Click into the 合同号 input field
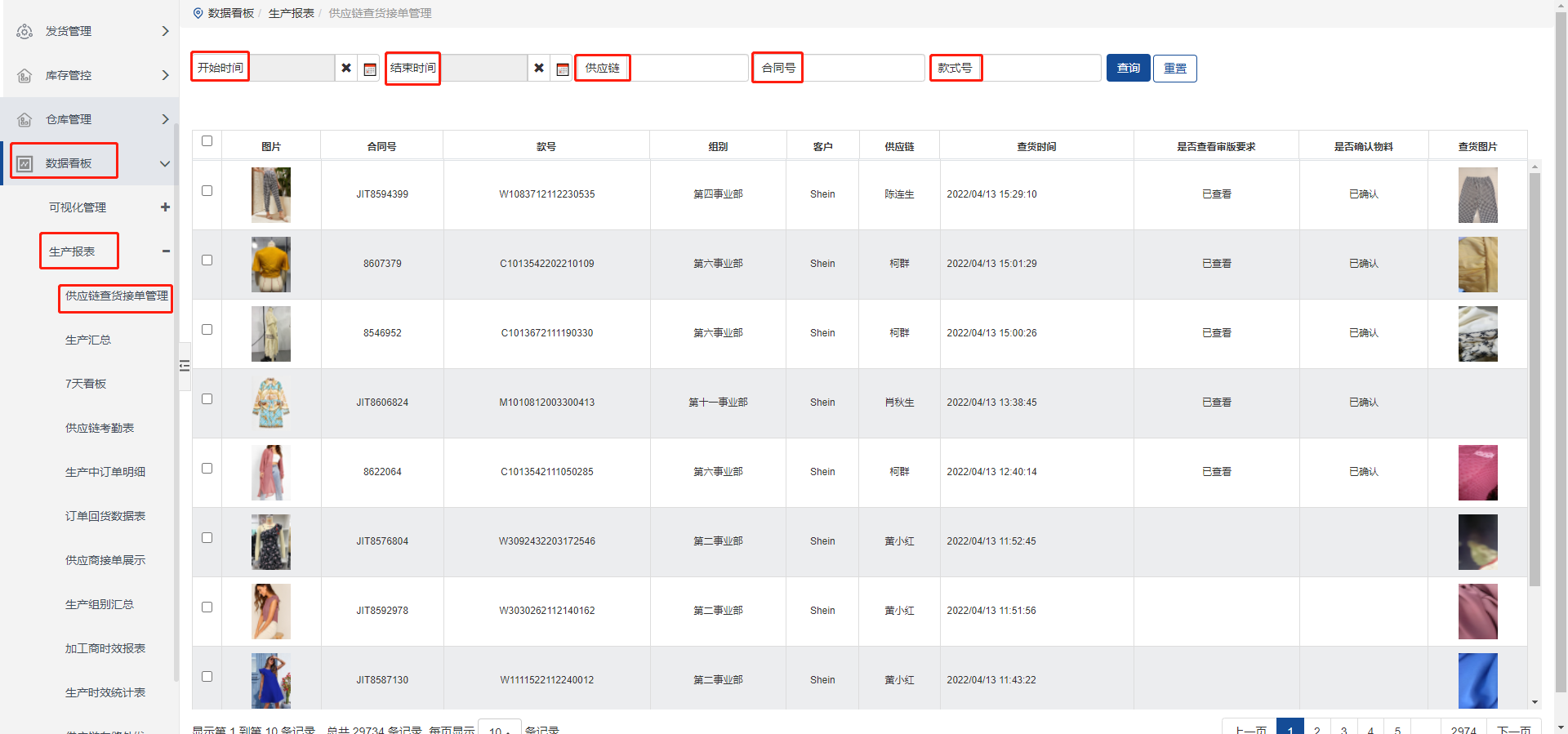The width and height of the screenshot is (1568, 734). 862,69
